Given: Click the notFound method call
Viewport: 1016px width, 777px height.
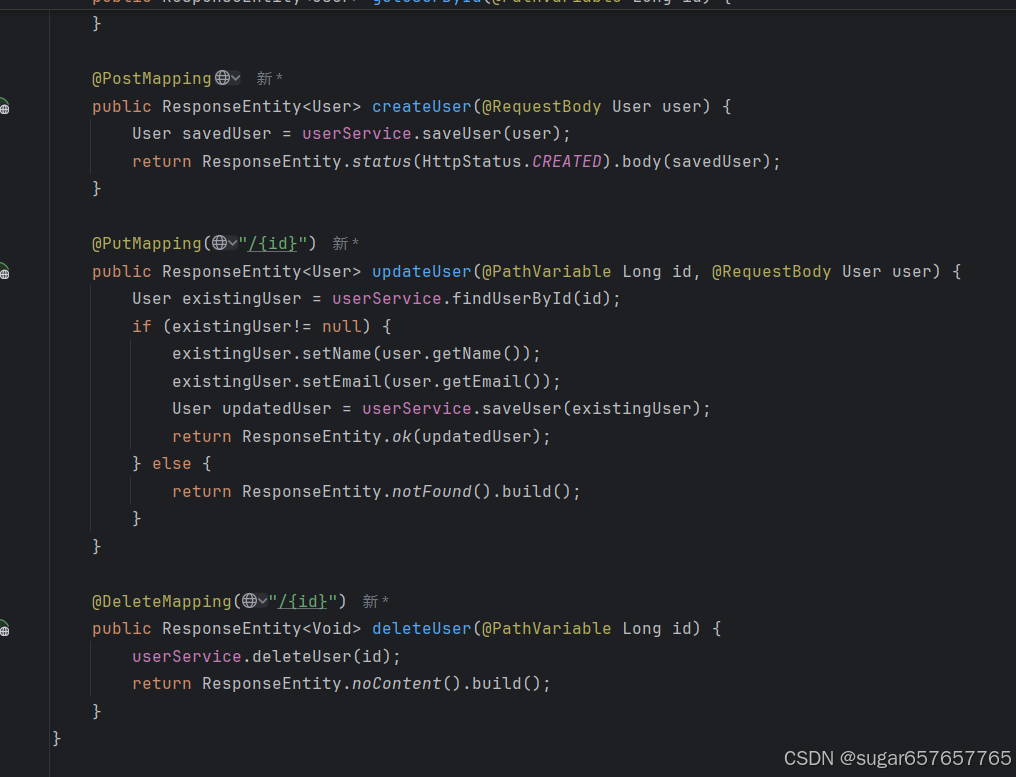Looking at the screenshot, I should pos(432,491).
